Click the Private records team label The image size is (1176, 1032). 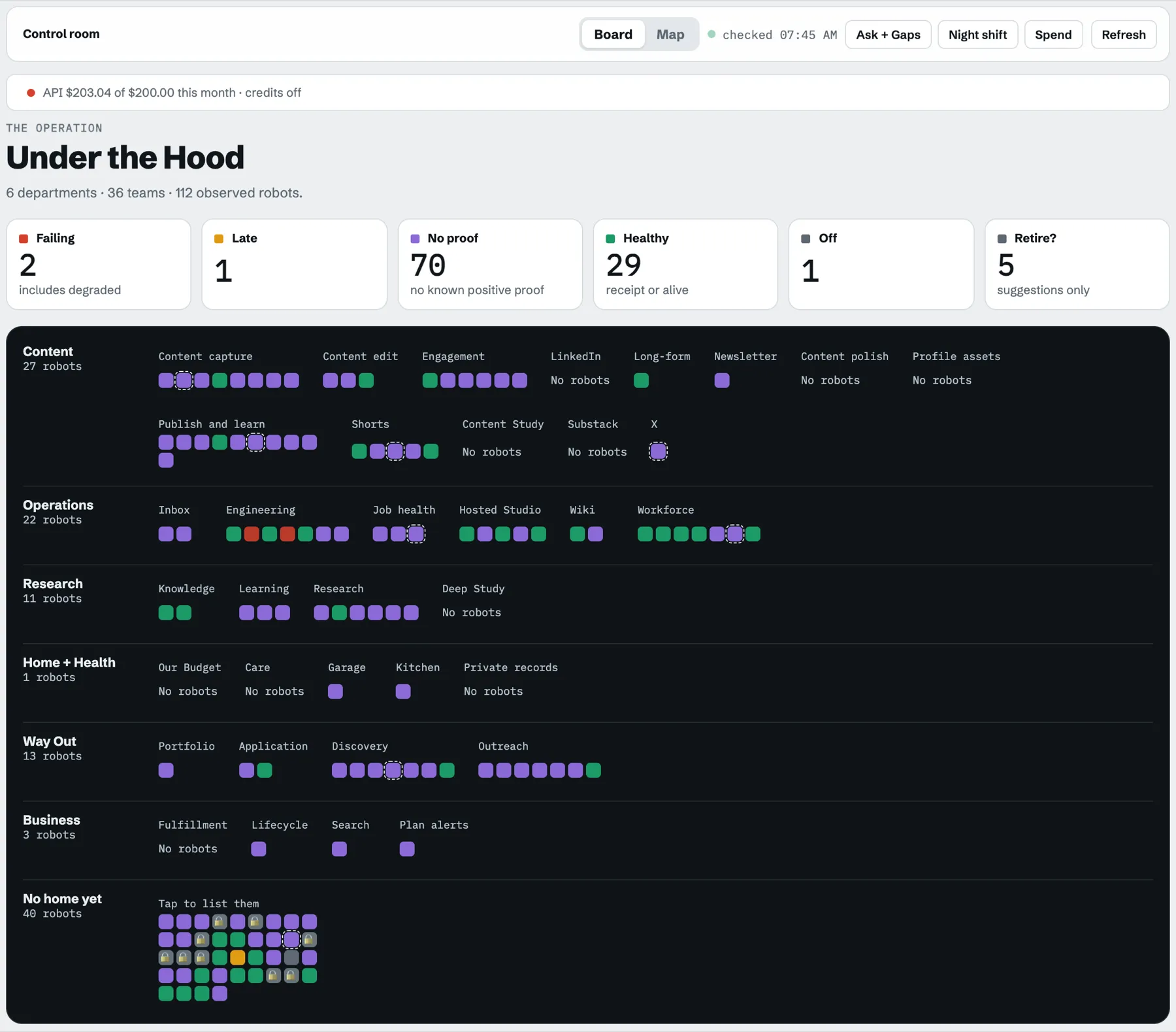coord(511,667)
